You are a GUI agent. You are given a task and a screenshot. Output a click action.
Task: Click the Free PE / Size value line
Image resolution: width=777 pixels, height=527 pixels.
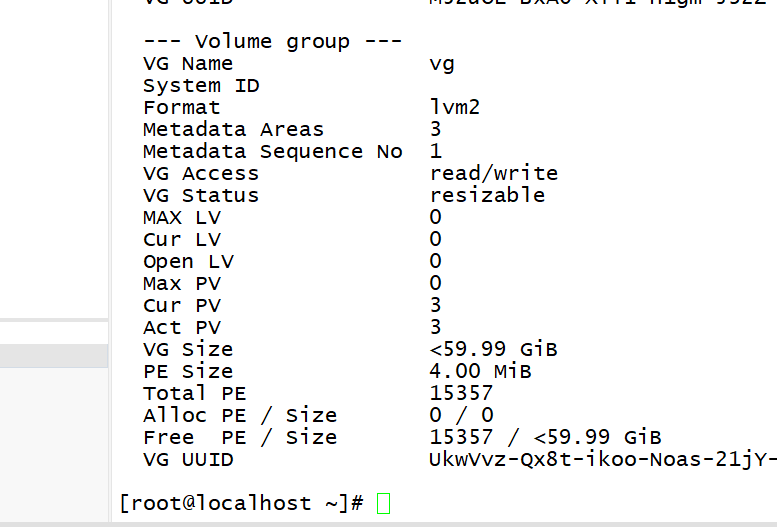point(545,437)
